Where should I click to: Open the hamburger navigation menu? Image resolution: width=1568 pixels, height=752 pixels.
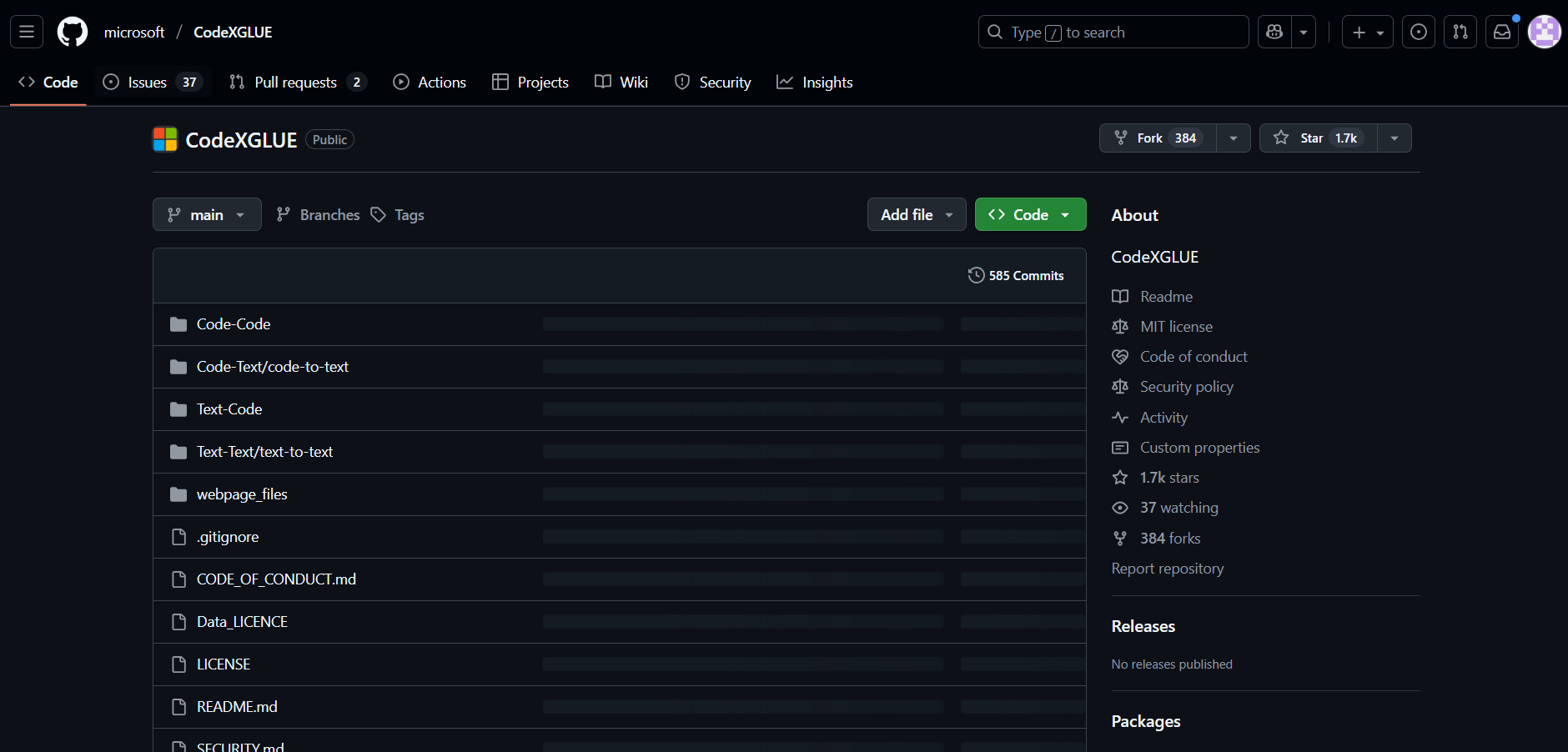27,33
